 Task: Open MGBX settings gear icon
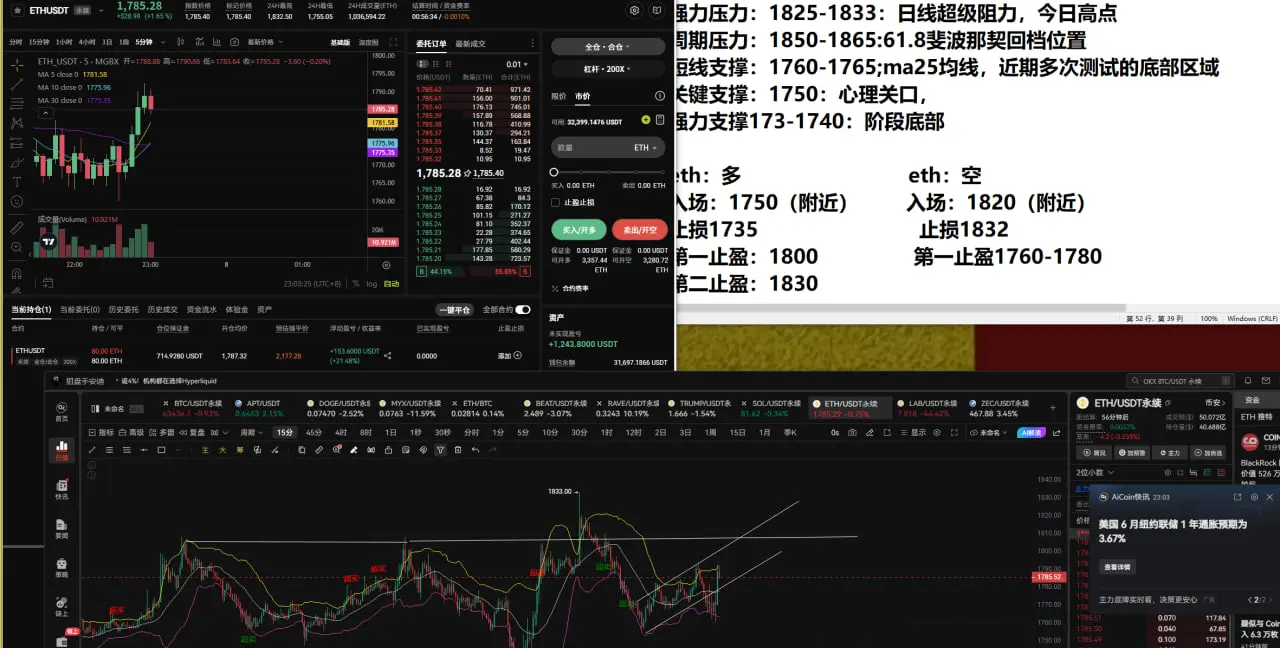click(634, 10)
